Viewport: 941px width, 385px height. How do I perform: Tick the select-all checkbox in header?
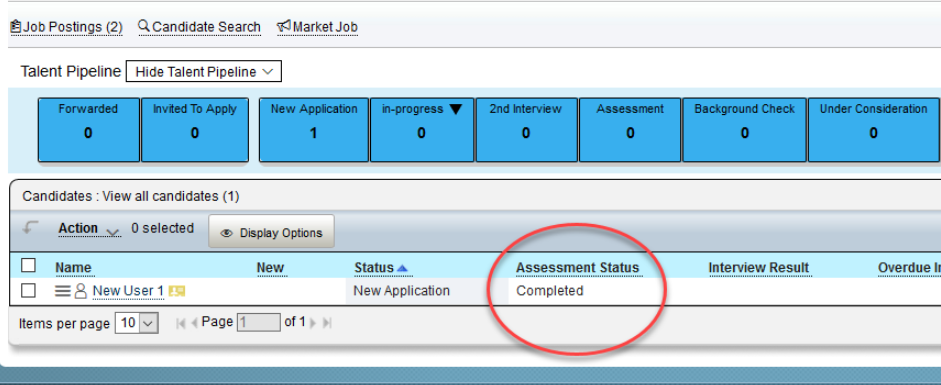tap(28, 266)
